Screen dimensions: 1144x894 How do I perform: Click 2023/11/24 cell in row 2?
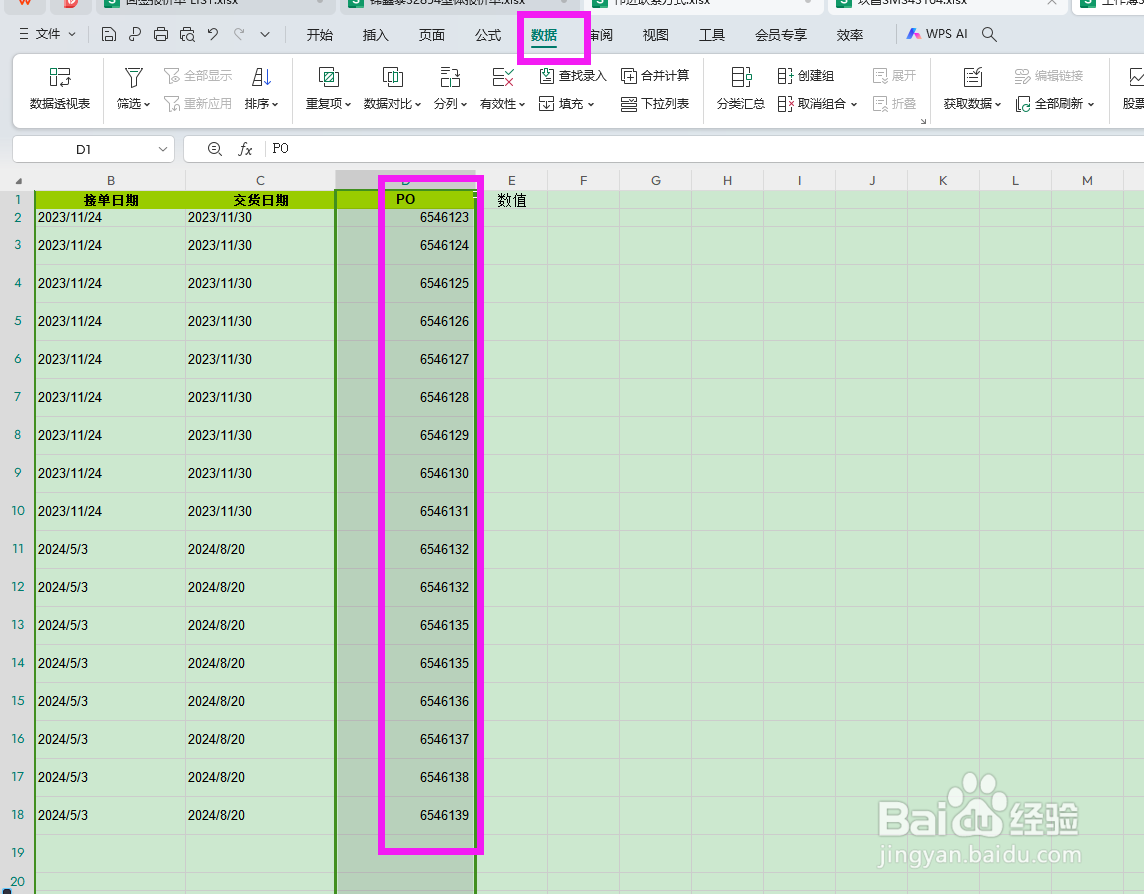pos(111,217)
